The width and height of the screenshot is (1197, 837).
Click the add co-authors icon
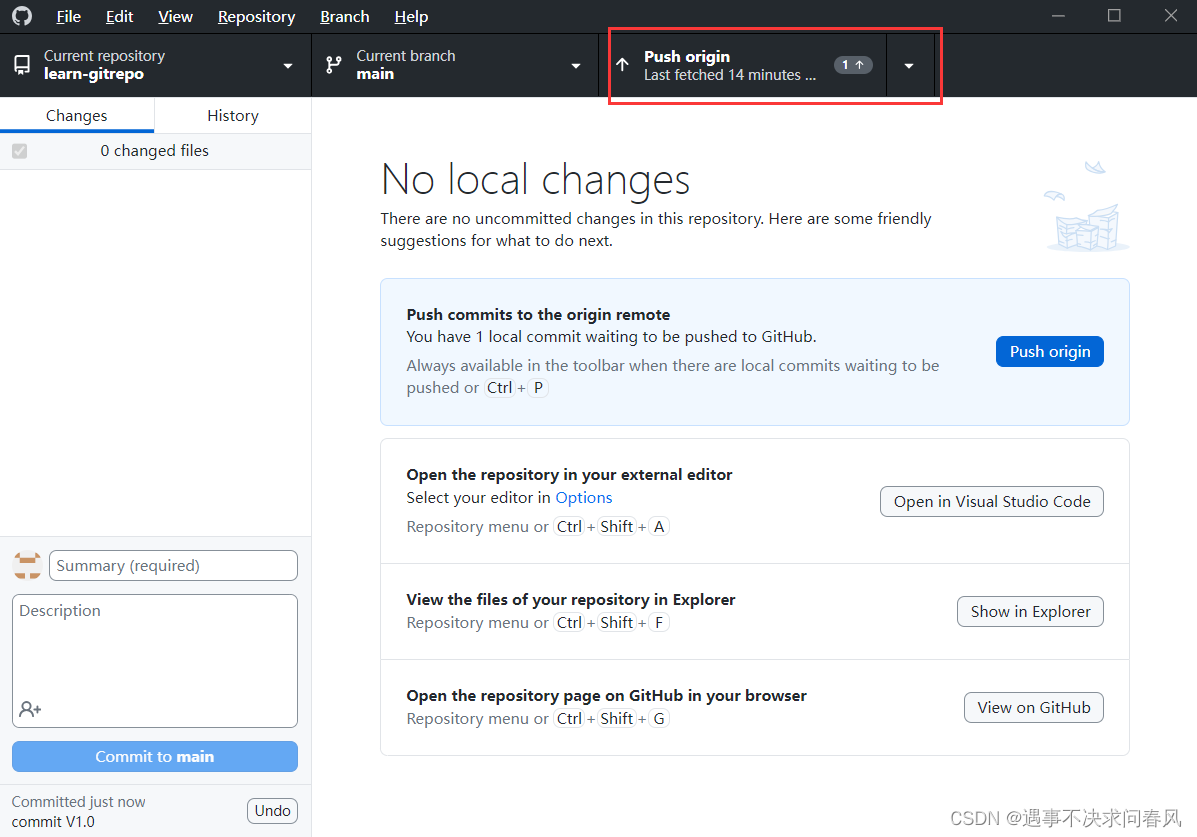click(30, 709)
